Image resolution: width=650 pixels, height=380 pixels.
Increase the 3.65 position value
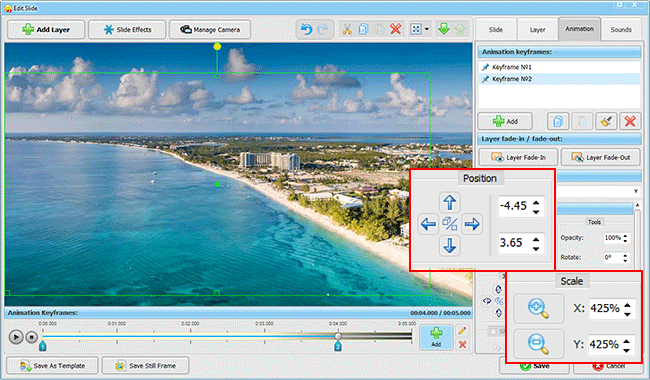click(536, 239)
